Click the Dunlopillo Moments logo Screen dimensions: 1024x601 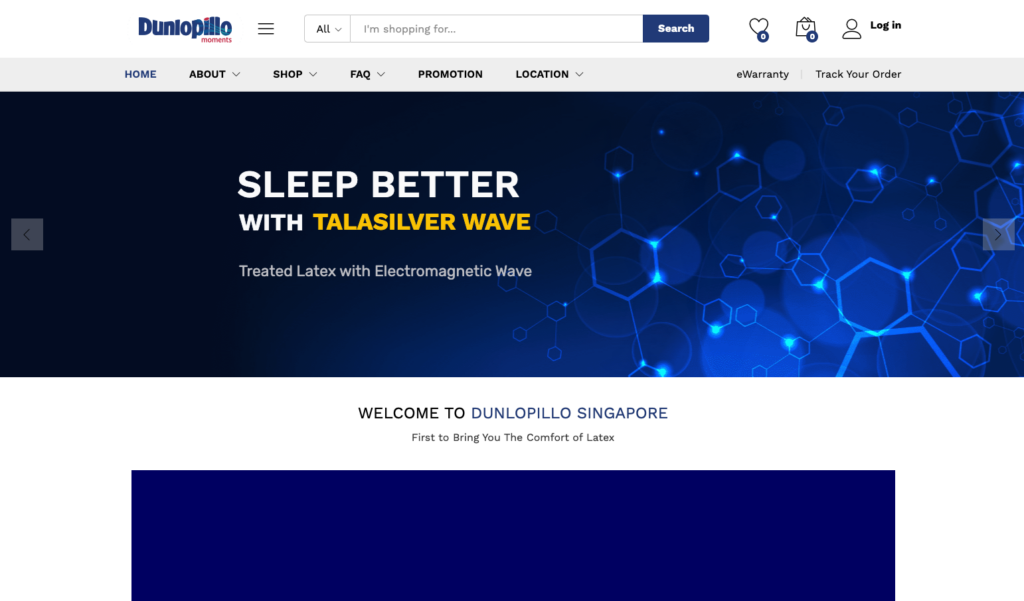pyautogui.click(x=184, y=28)
